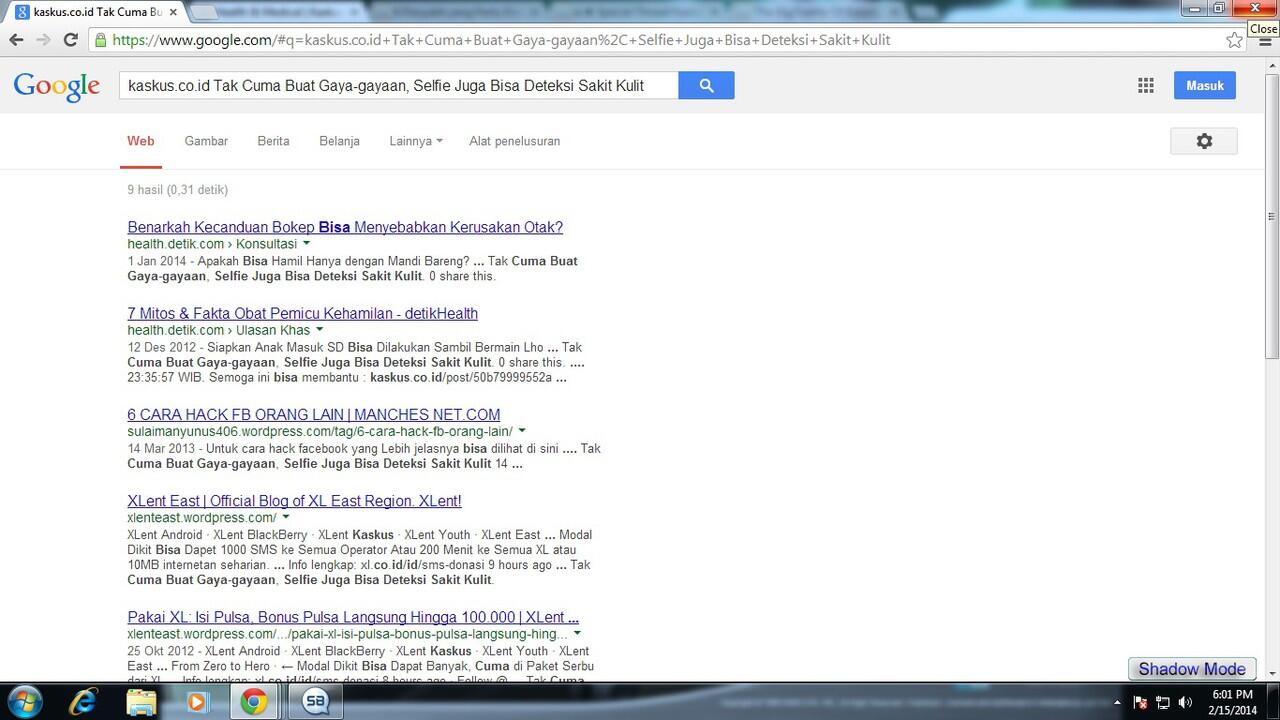Expand the Lainnya dropdown
The height and width of the screenshot is (720, 1280).
point(416,141)
